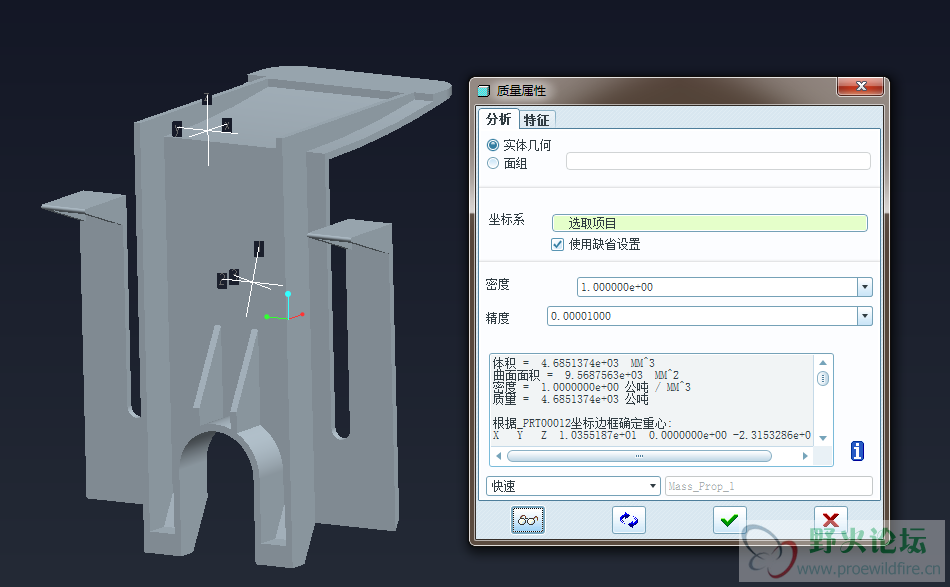Click the 面组 selection field
The height and width of the screenshot is (587, 950).
[718, 161]
